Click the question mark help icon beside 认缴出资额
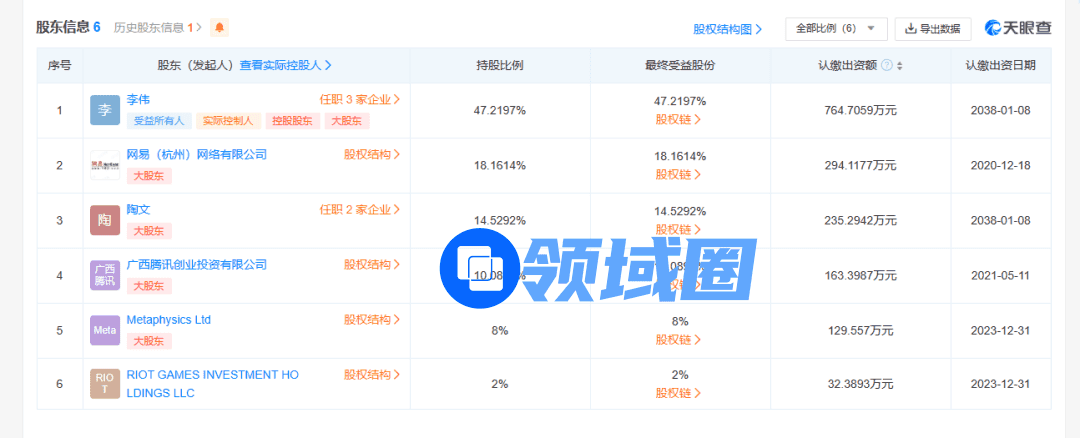The width and height of the screenshot is (1080, 438). pyautogui.click(x=887, y=65)
